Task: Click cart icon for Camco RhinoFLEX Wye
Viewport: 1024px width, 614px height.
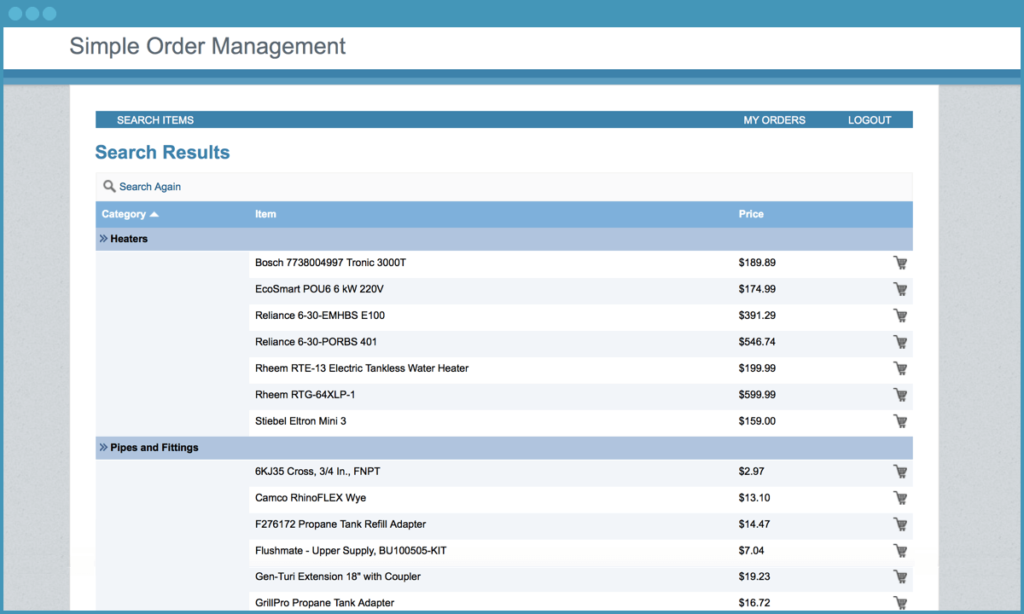Action: (x=899, y=498)
